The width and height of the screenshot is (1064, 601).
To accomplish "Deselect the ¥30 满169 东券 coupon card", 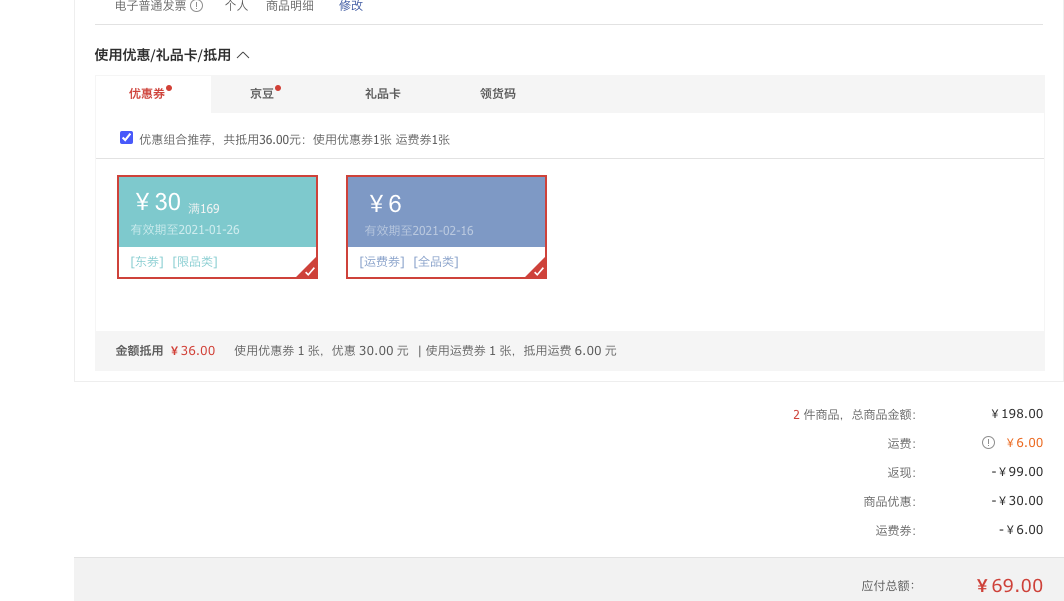I will tap(217, 227).
